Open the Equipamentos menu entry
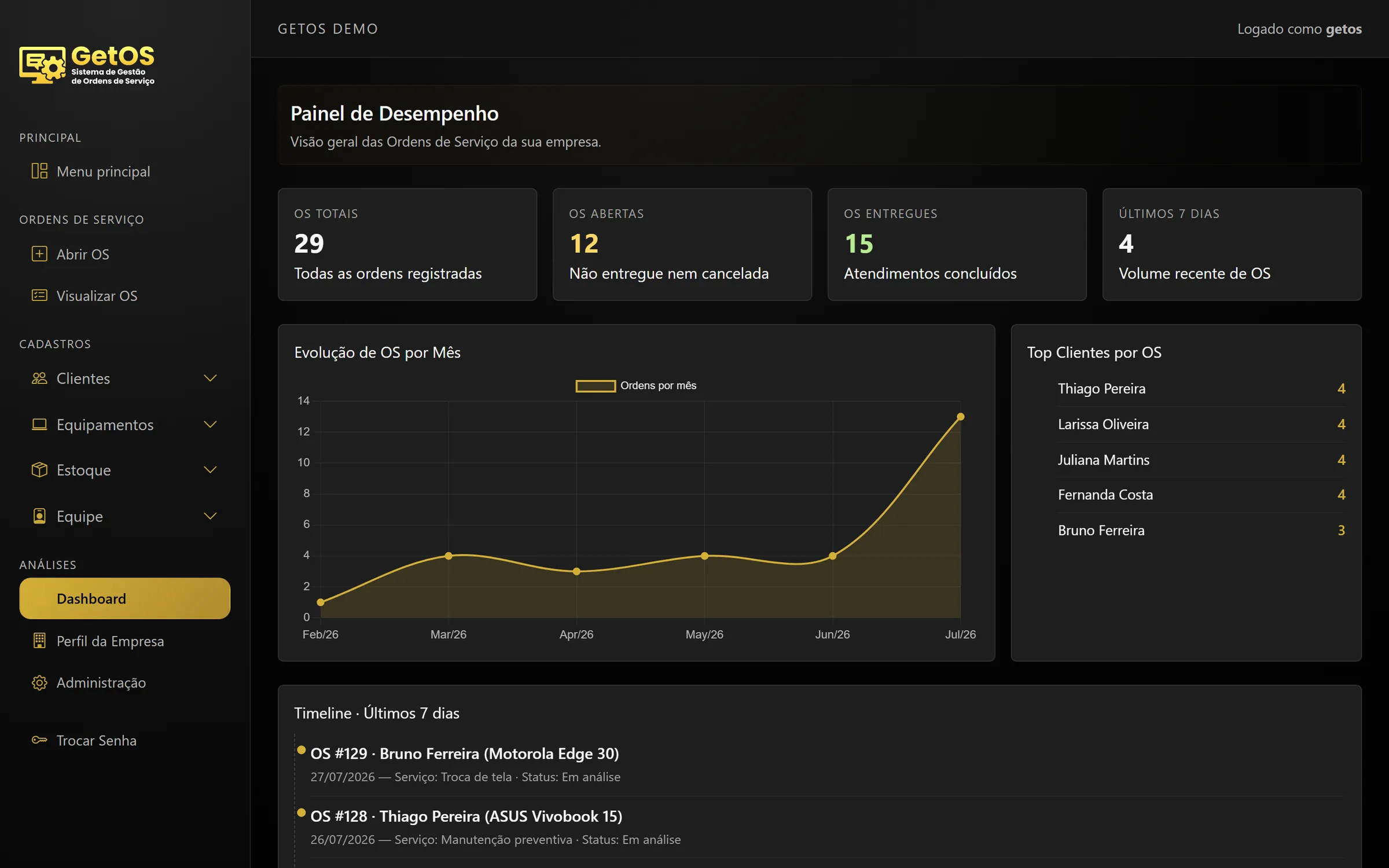 [124, 425]
